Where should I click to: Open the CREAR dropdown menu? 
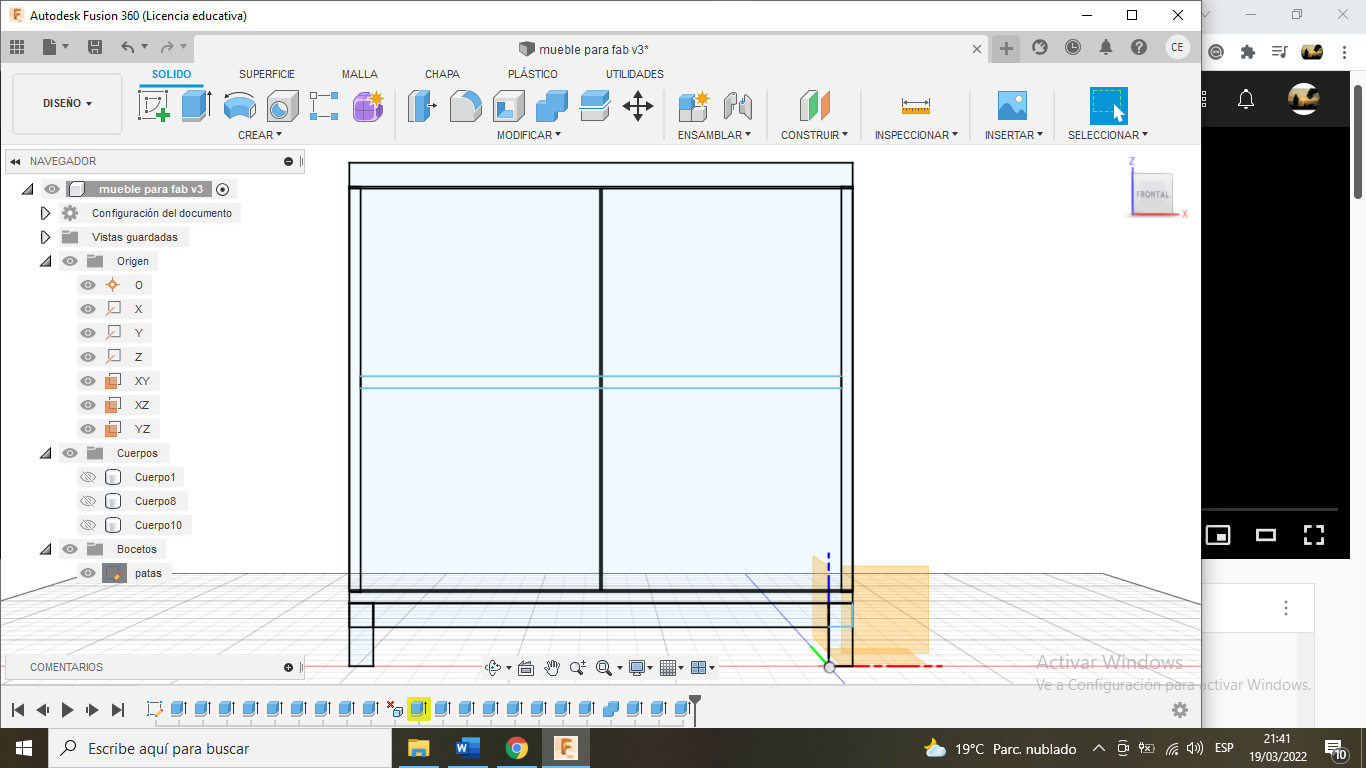tap(259, 135)
